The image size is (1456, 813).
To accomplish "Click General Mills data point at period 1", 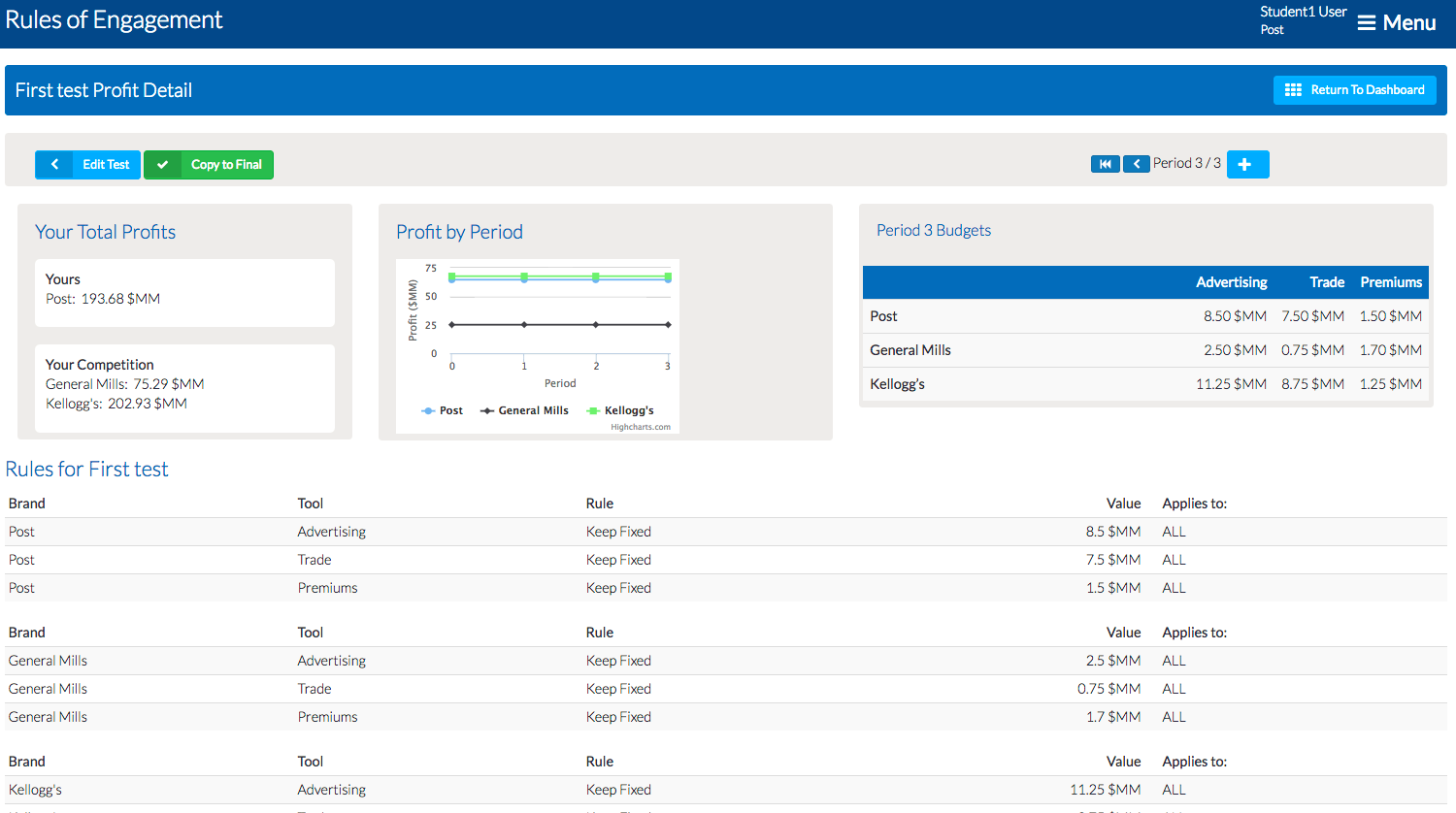I will [x=524, y=325].
